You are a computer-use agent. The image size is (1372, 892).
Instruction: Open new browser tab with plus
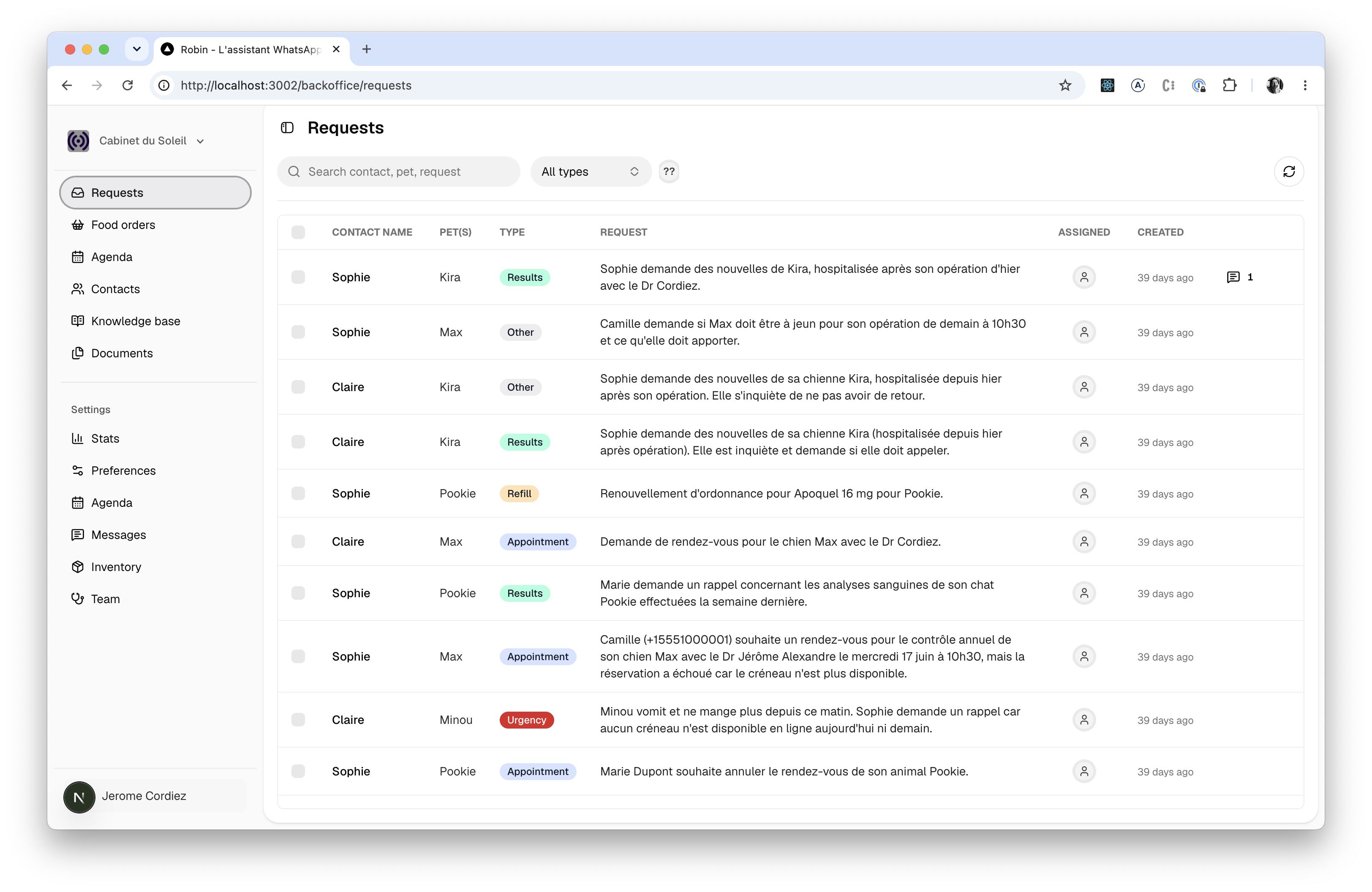pos(366,49)
